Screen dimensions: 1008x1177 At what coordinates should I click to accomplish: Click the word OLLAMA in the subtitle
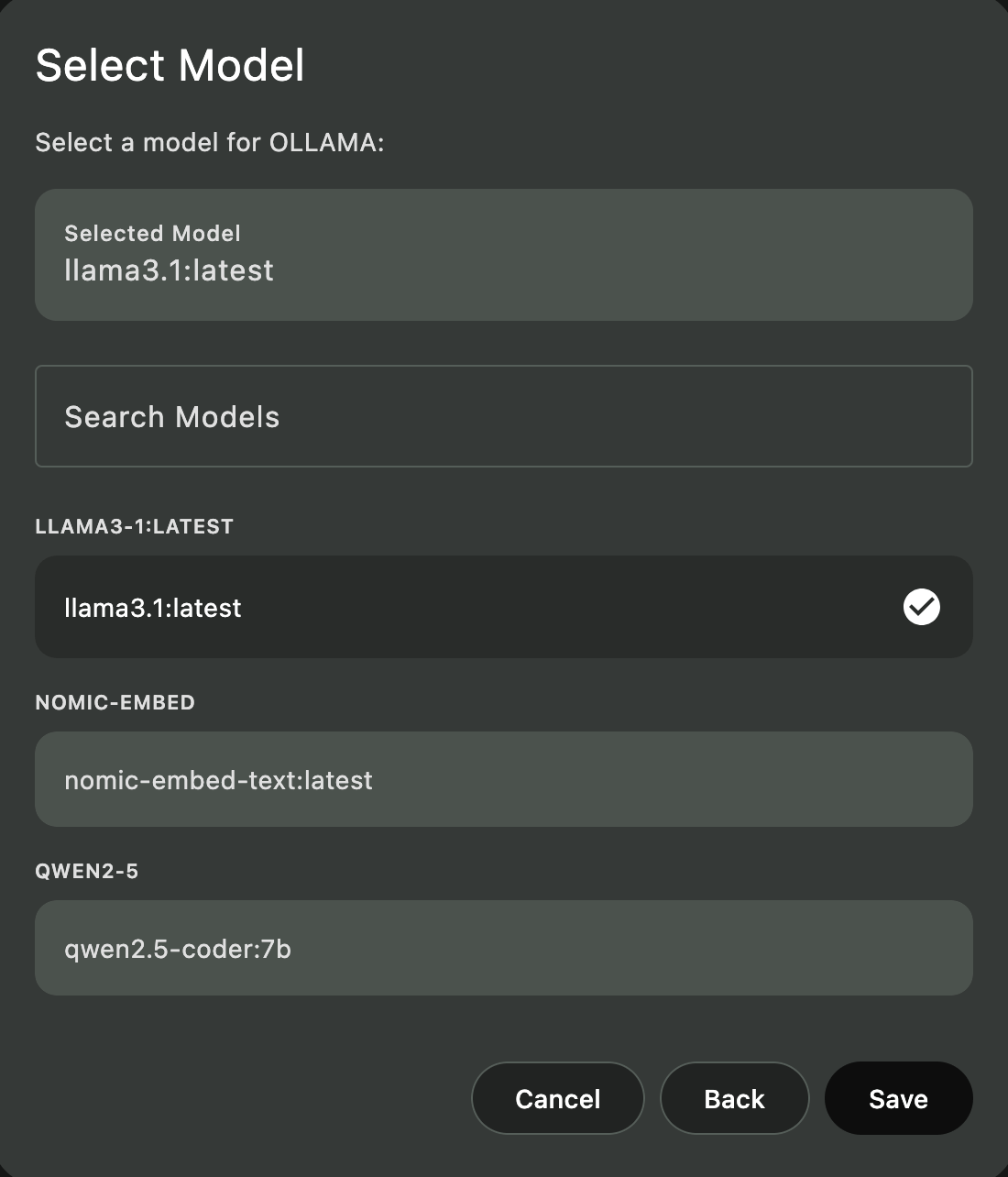(x=323, y=143)
